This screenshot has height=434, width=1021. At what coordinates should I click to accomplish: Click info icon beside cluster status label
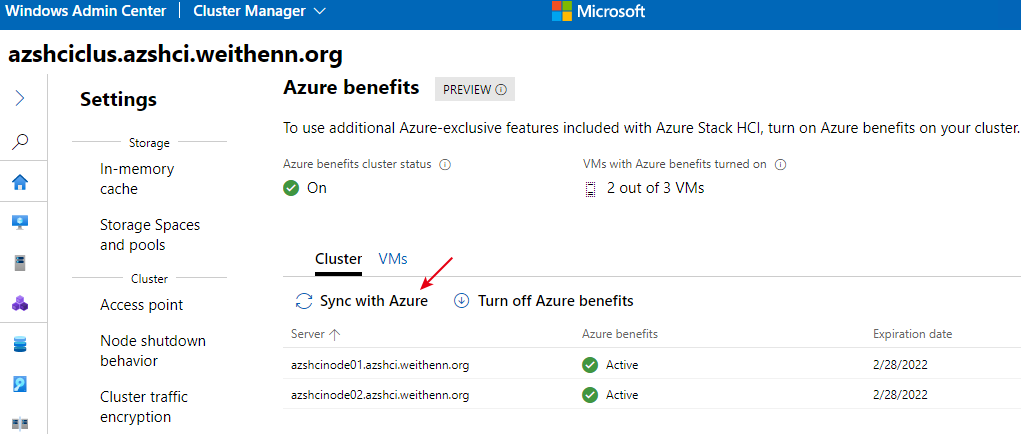pos(445,165)
